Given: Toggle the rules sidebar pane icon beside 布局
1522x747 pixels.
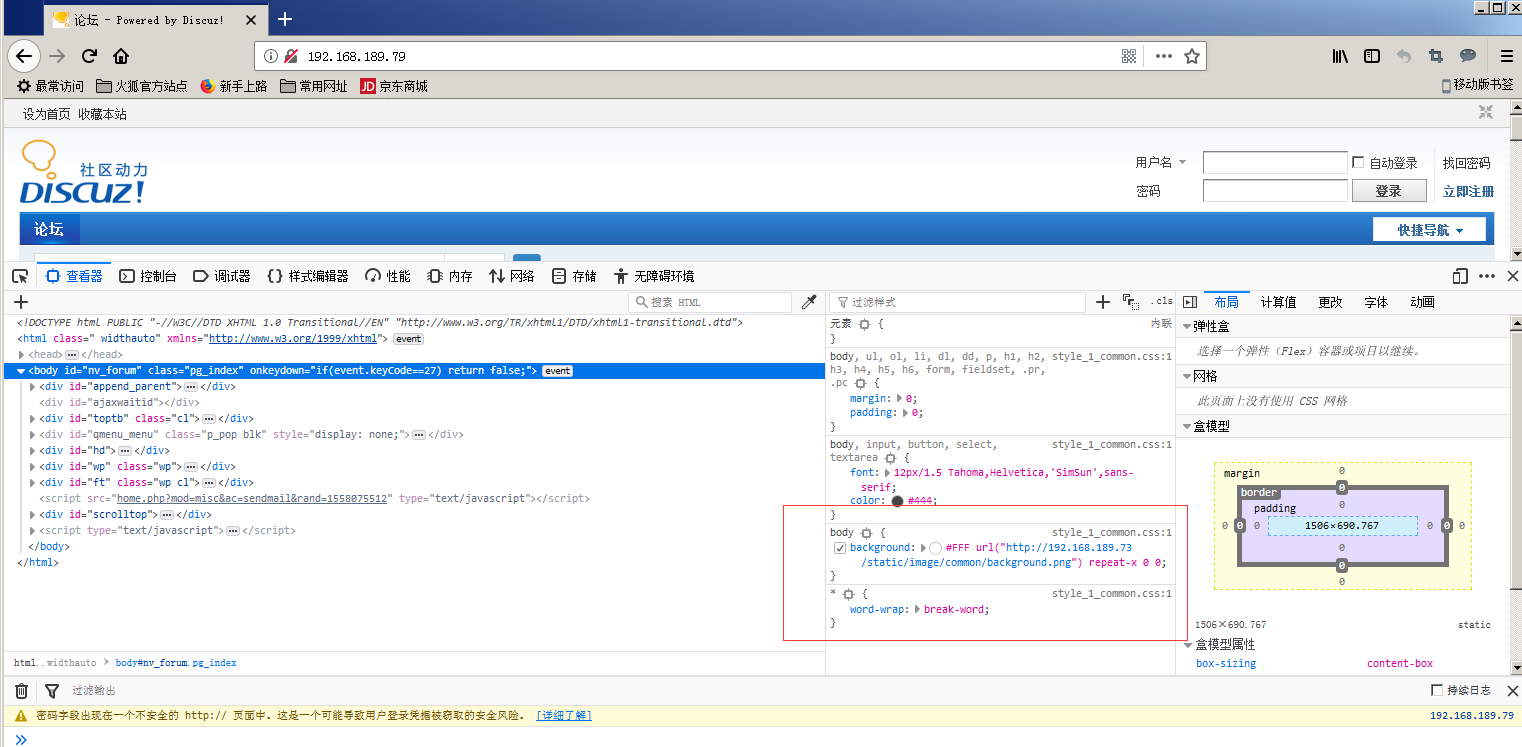Looking at the screenshot, I should (x=1190, y=302).
